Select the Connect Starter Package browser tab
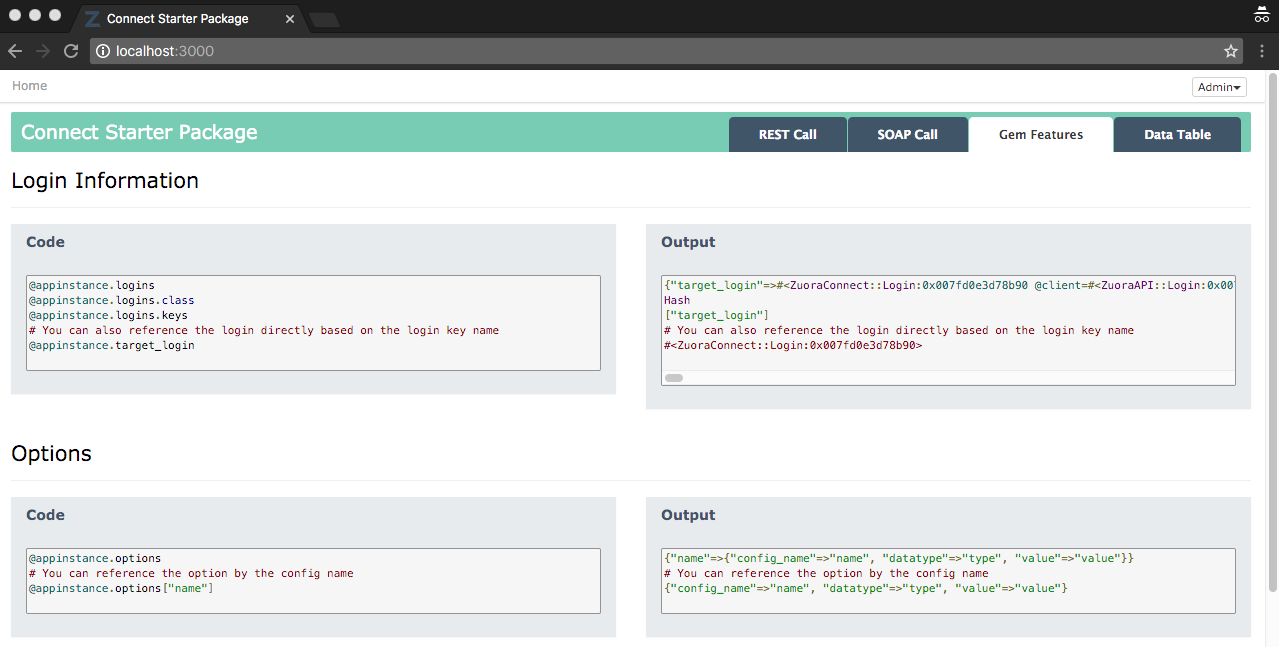 coord(190,19)
